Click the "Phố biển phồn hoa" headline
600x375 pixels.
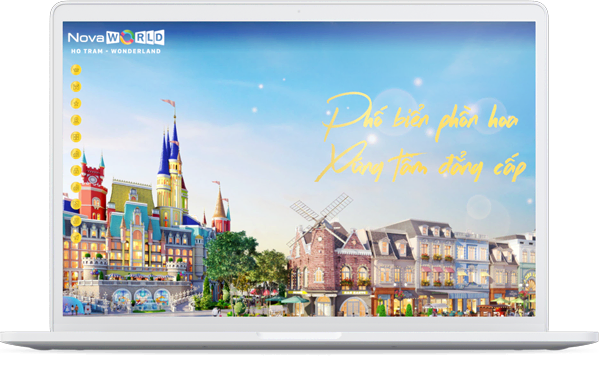point(420,118)
